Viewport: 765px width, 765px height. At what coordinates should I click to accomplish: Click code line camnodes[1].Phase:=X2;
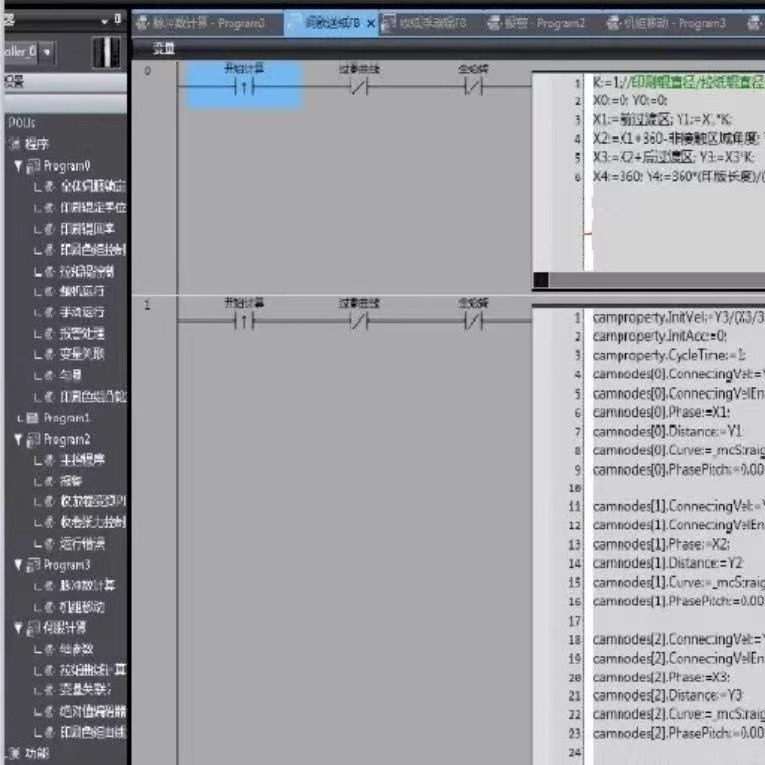click(661, 544)
